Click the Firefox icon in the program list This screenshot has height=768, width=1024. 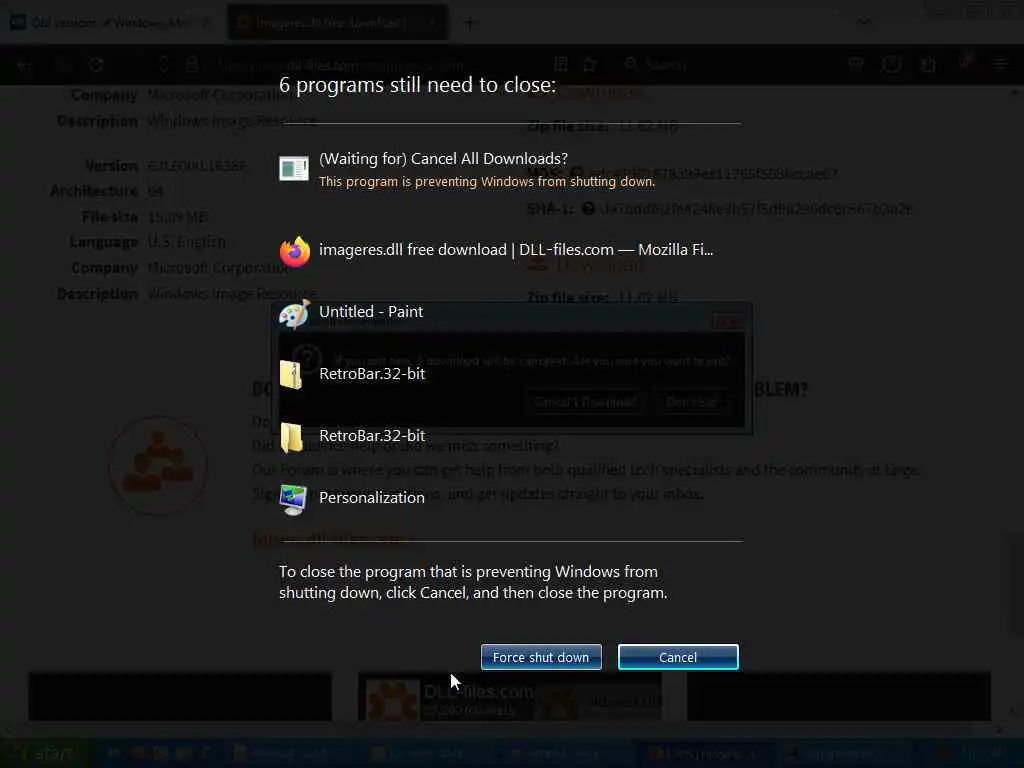pos(295,251)
